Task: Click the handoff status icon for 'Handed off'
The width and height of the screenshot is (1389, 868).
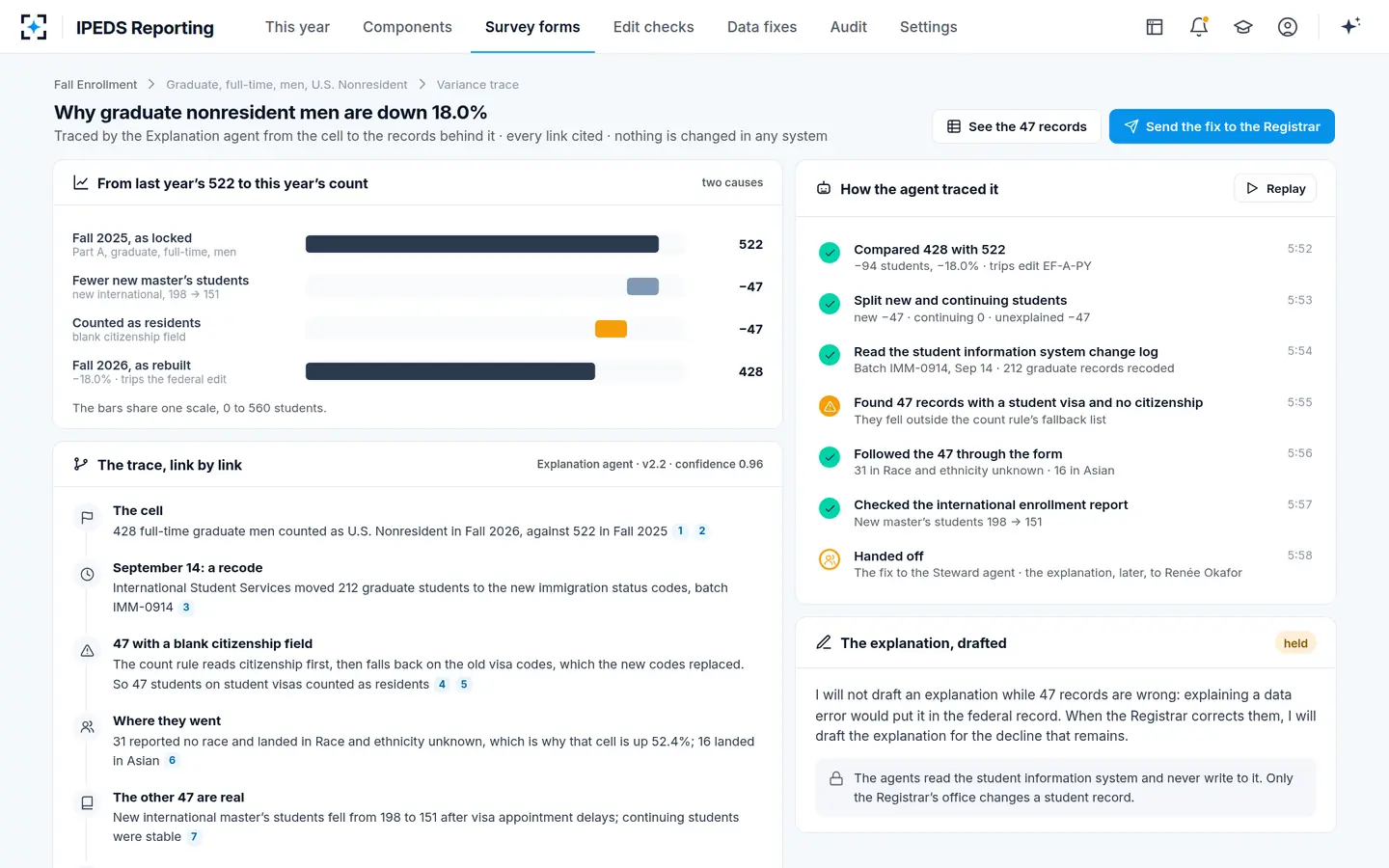Action: pyautogui.click(x=830, y=559)
